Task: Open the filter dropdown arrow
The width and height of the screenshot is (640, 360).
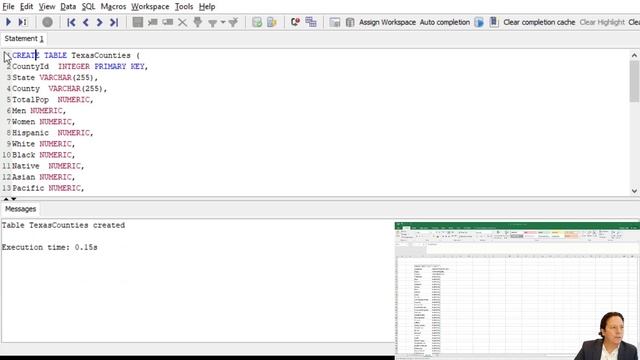Action: (223, 22)
